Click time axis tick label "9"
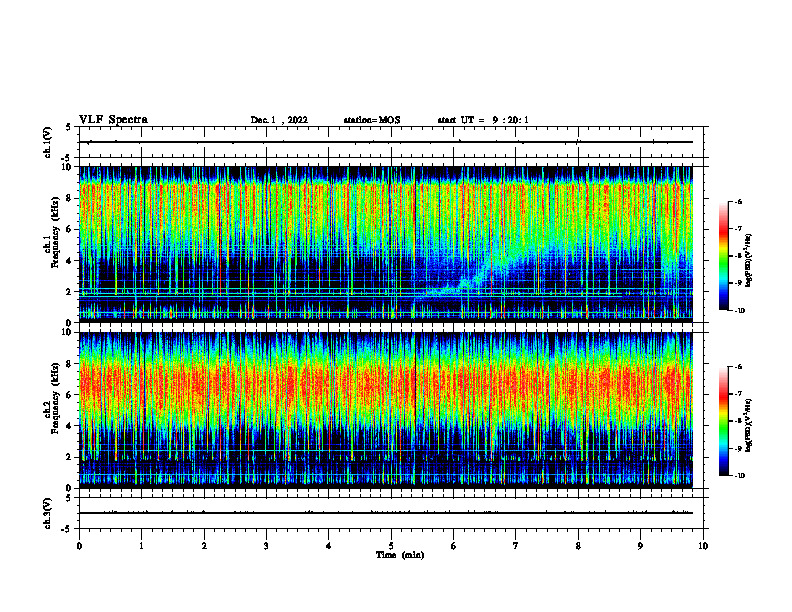Image resolution: width=792 pixels, height=612 pixels. click(640, 546)
